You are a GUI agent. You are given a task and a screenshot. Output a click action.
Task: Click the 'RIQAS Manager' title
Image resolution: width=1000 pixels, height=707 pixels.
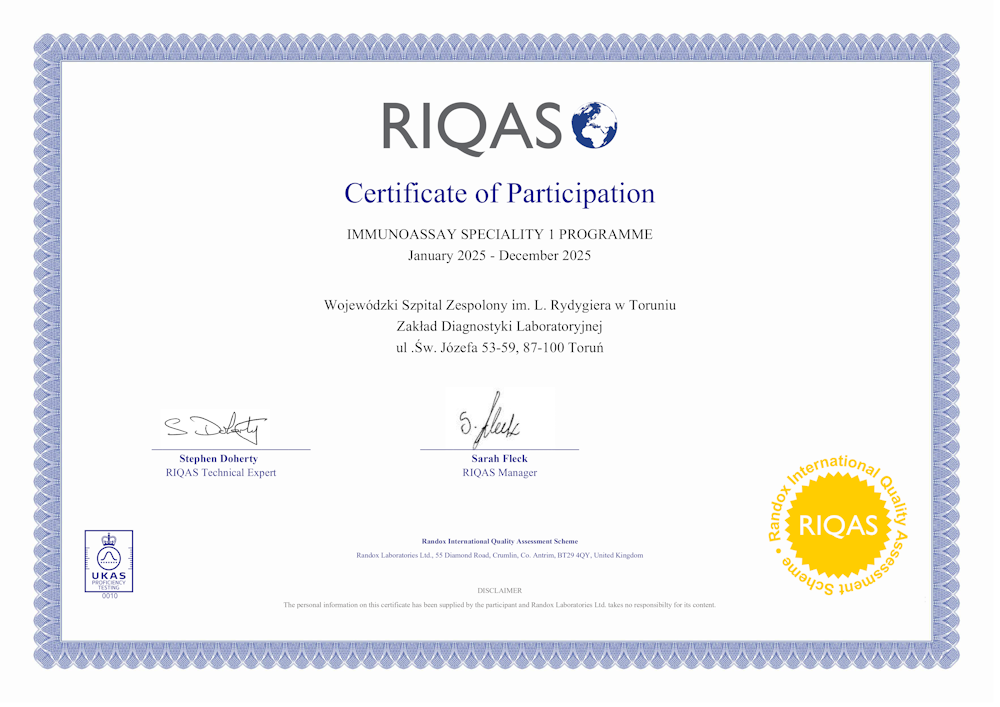tap(499, 473)
